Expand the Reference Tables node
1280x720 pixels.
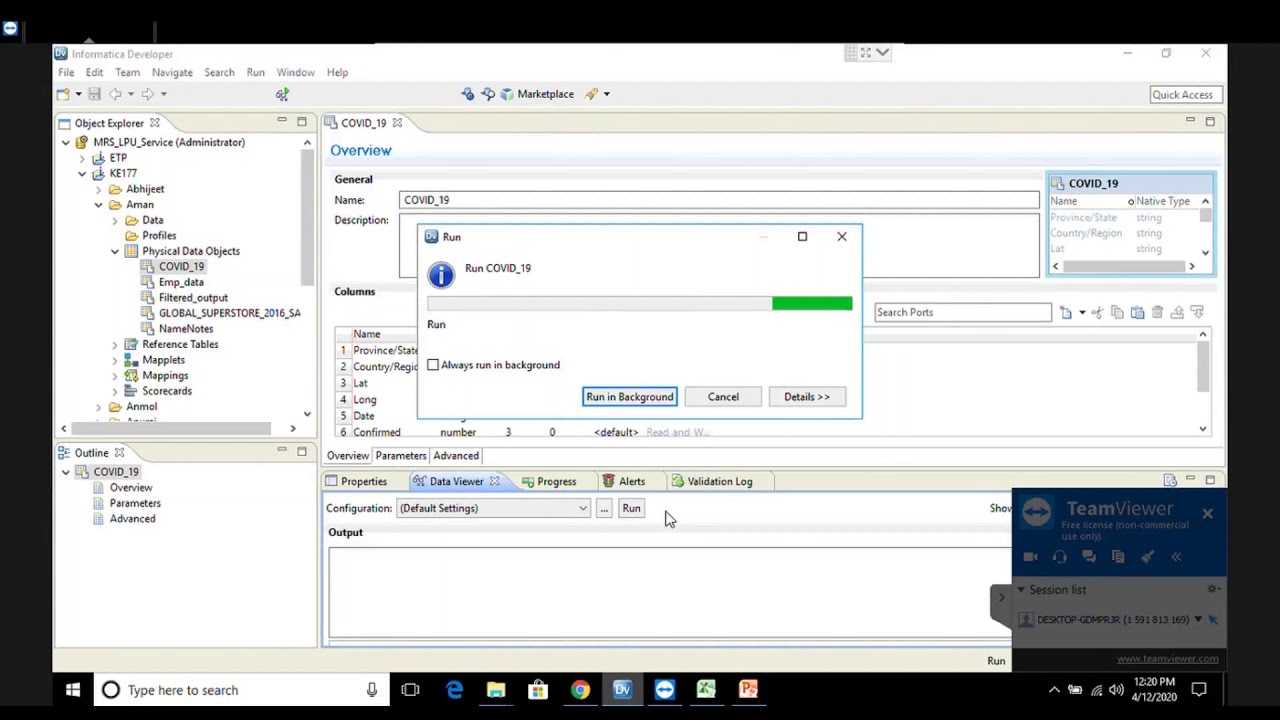click(x=114, y=344)
